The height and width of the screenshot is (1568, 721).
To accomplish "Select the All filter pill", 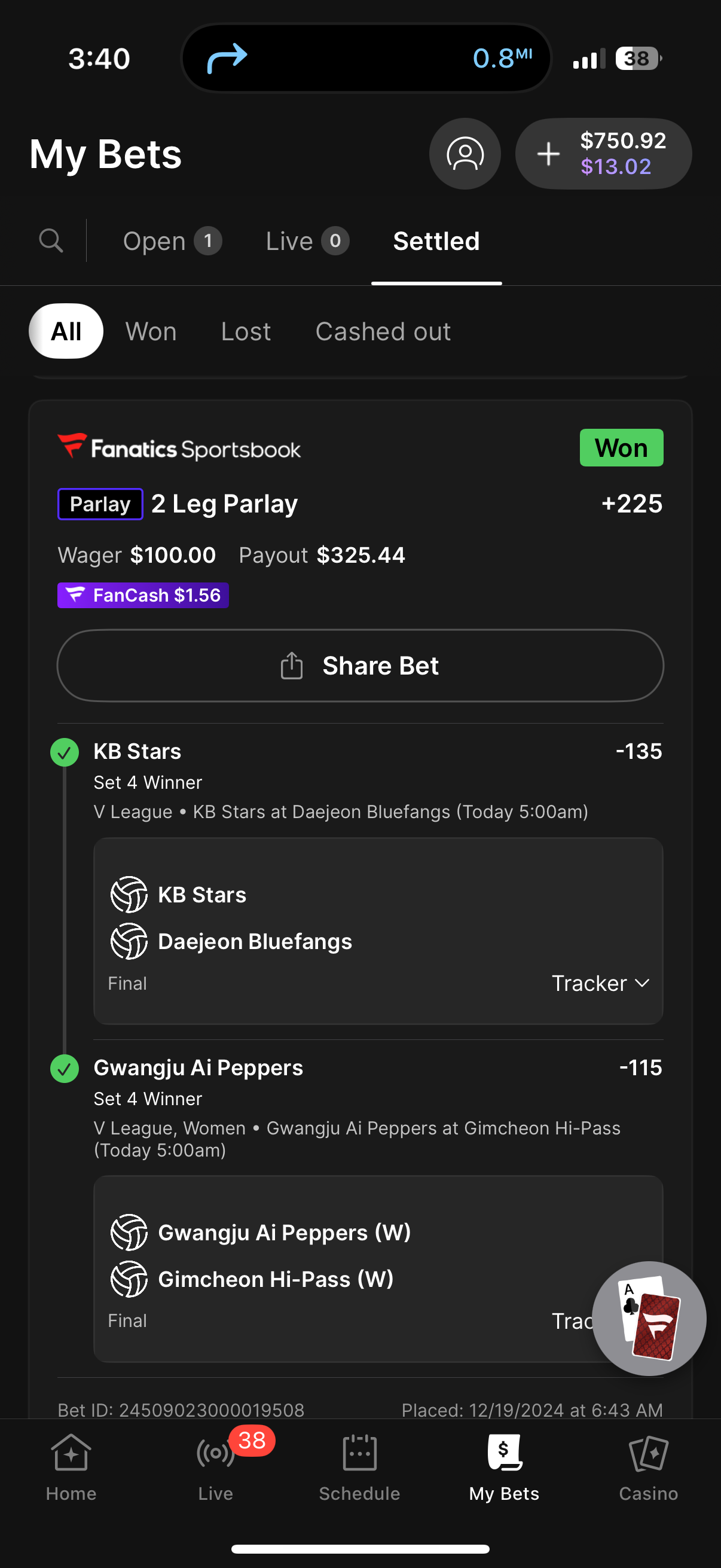I will [66, 331].
